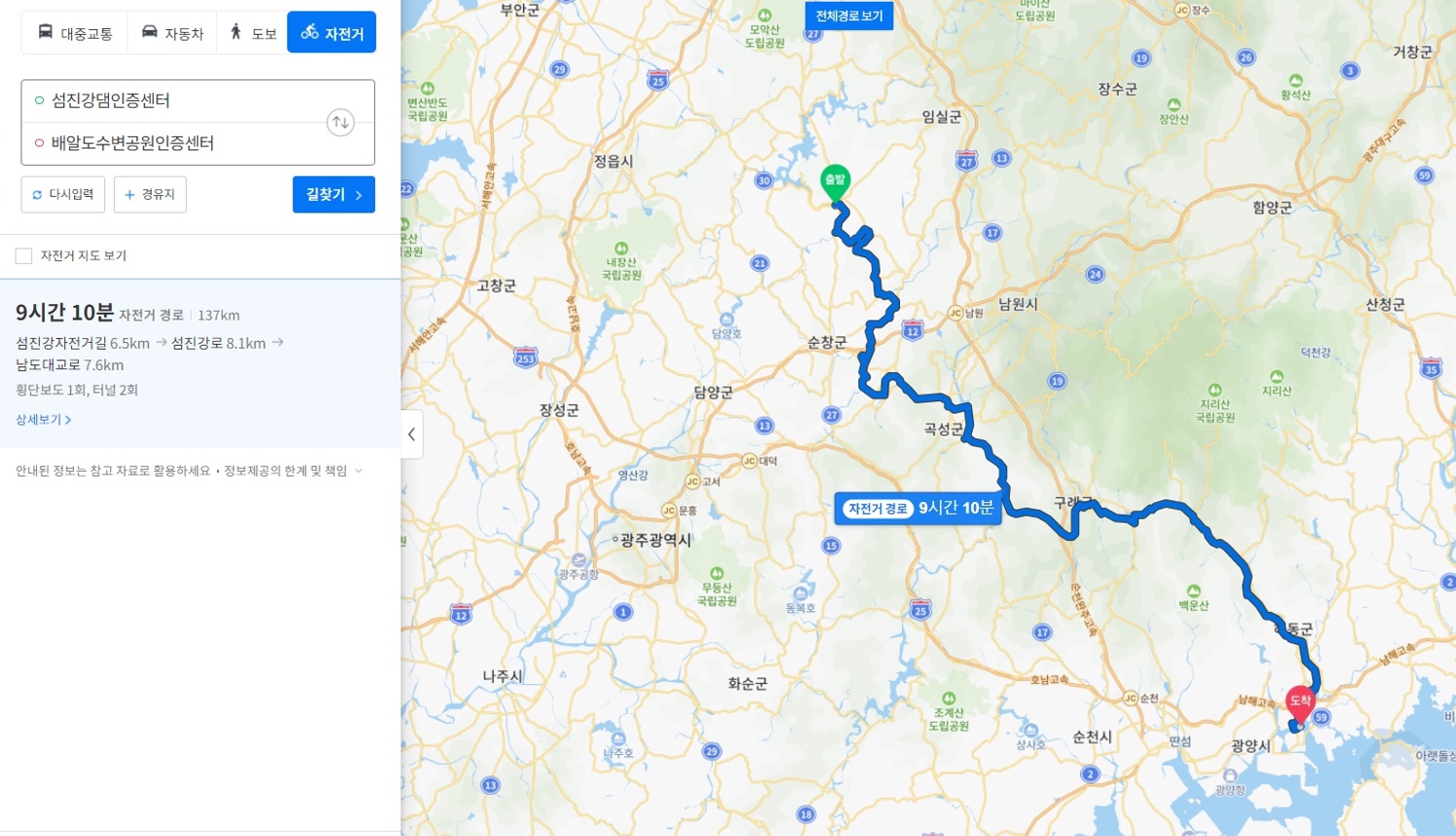
Task: Click the 무등산 국립공원 park icon
Action: coord(717,574)
